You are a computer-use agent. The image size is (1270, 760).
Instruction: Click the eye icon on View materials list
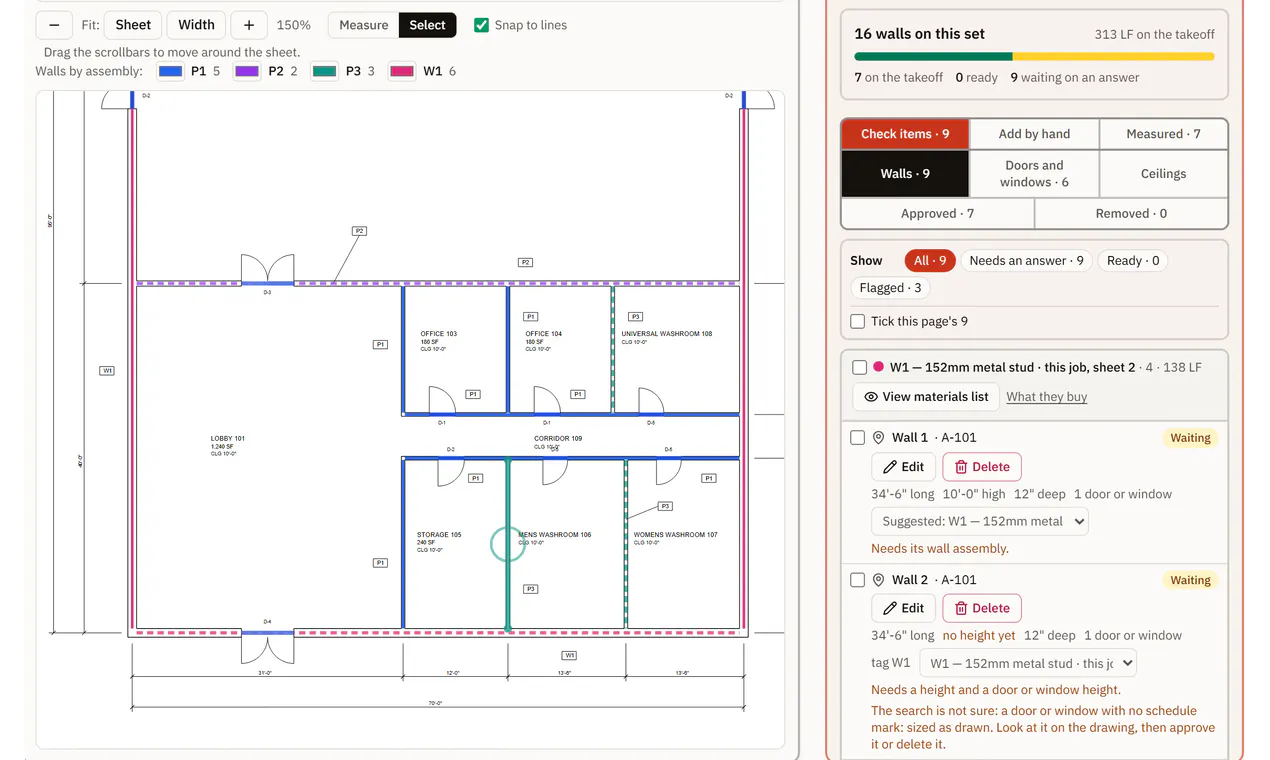pos(871,397)
